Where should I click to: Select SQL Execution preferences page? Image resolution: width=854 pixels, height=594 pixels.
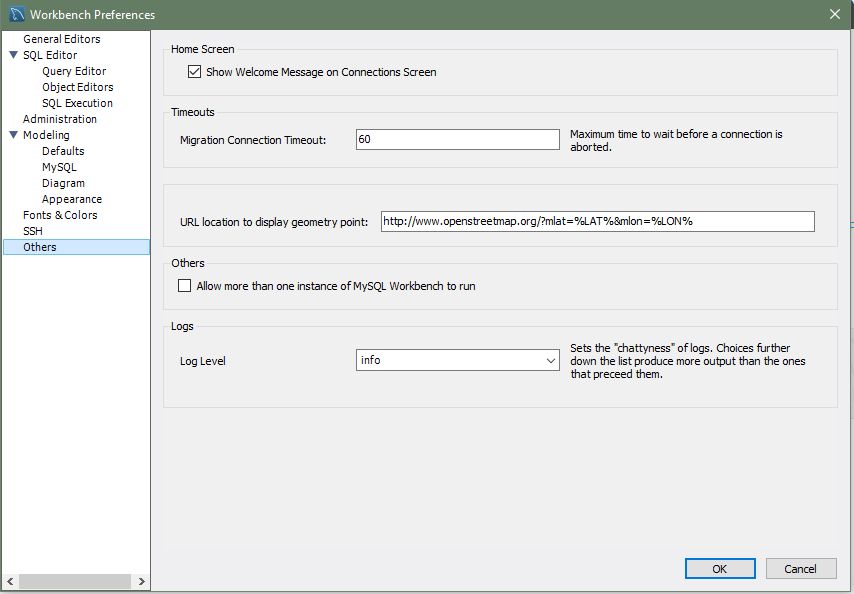77,103
